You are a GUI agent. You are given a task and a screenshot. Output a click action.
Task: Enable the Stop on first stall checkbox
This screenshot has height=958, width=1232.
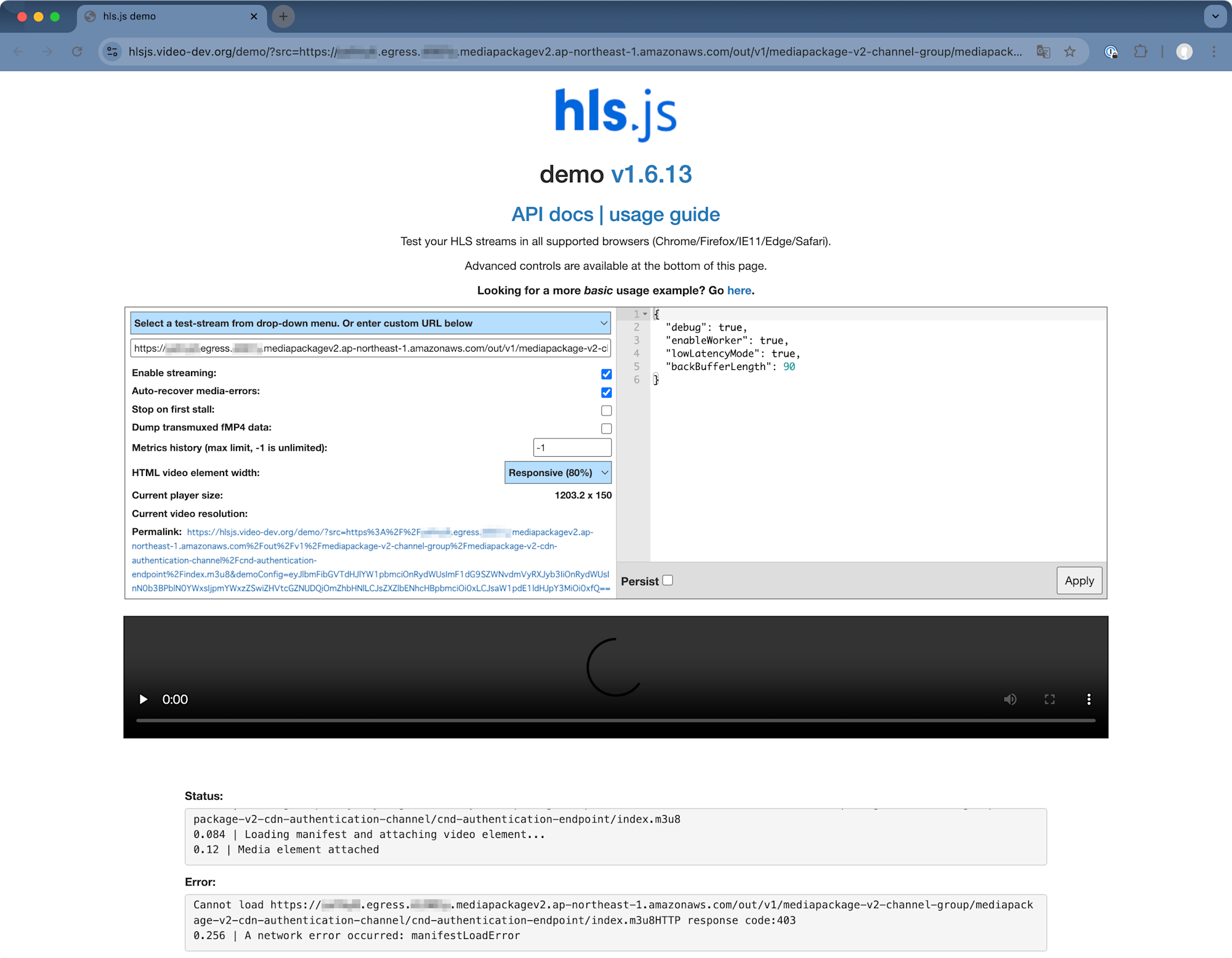click(606, 411)
